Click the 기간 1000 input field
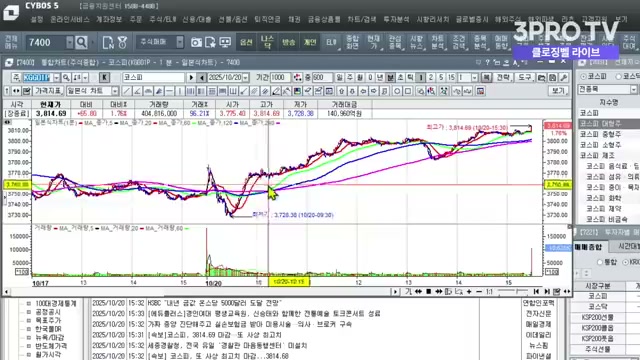Image resolution: width=640 pixels, height=360 pixels. [280, 78]
